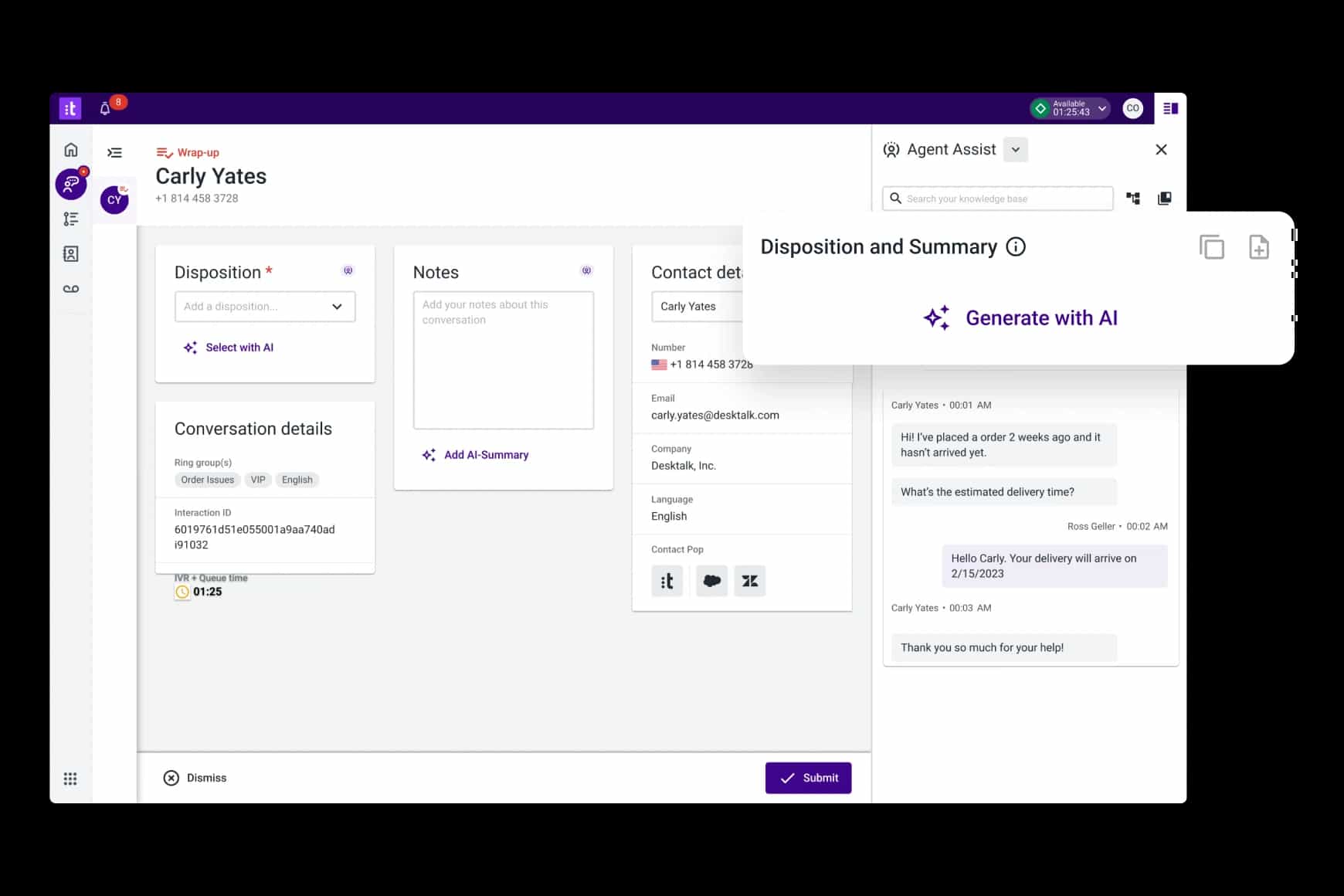
Task: Click Add AI-Summary
Action: pyautogui.click(x=476, y=455)
